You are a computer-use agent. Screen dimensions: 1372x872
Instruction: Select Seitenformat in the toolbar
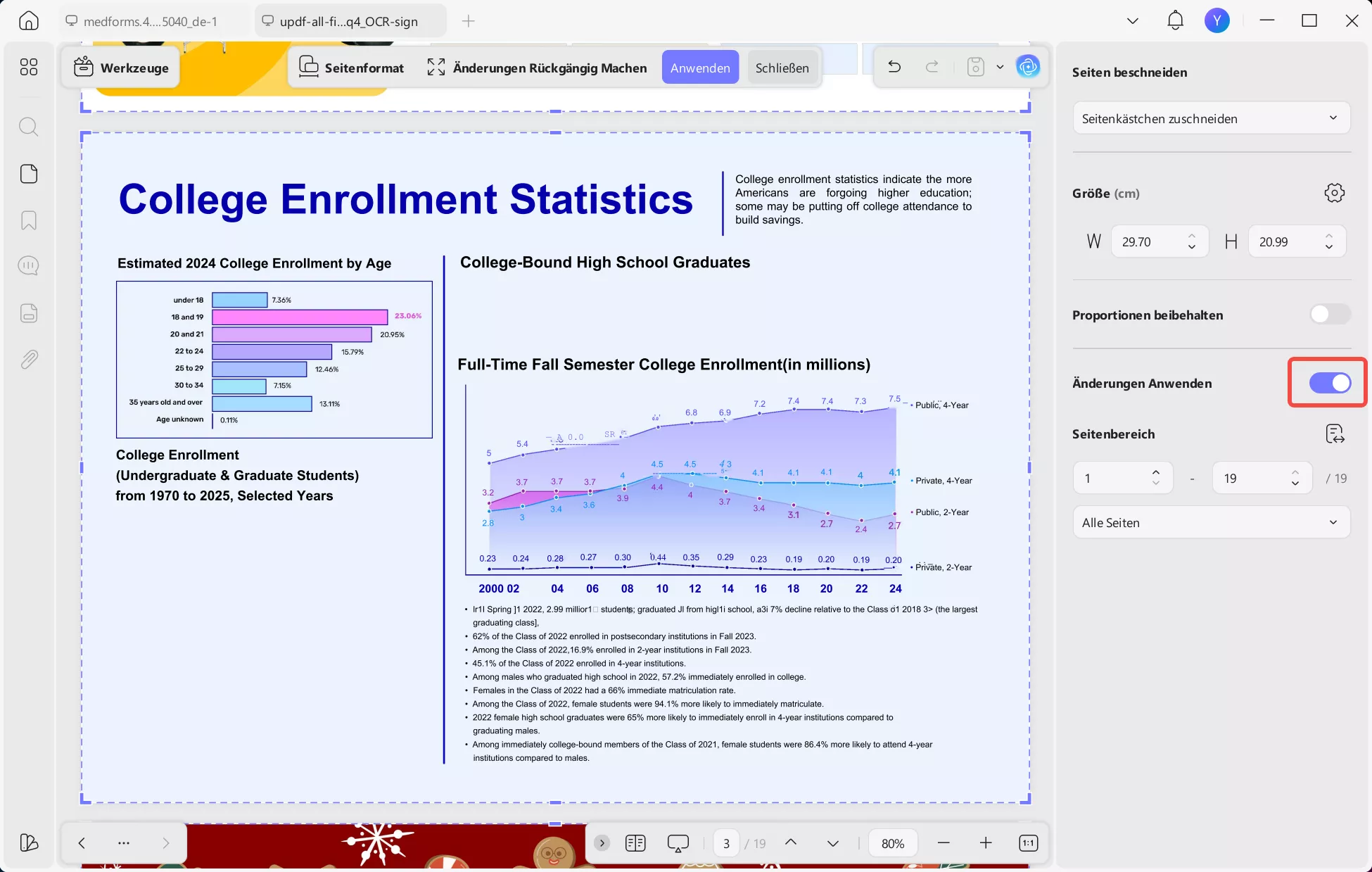pyautogui.click(x=351, y=68)
